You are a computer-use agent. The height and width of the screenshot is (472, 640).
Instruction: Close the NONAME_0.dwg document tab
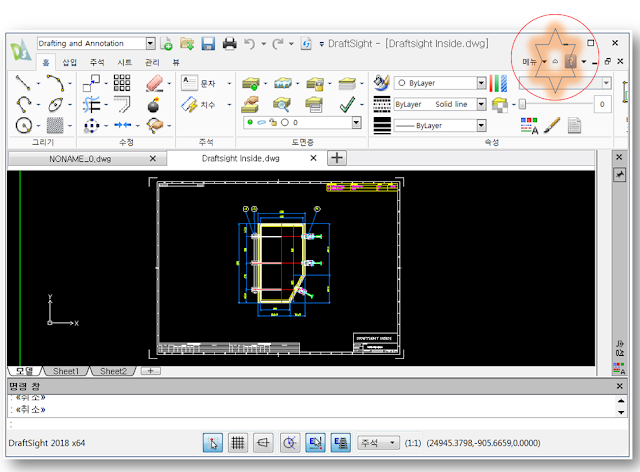(152, 158)
